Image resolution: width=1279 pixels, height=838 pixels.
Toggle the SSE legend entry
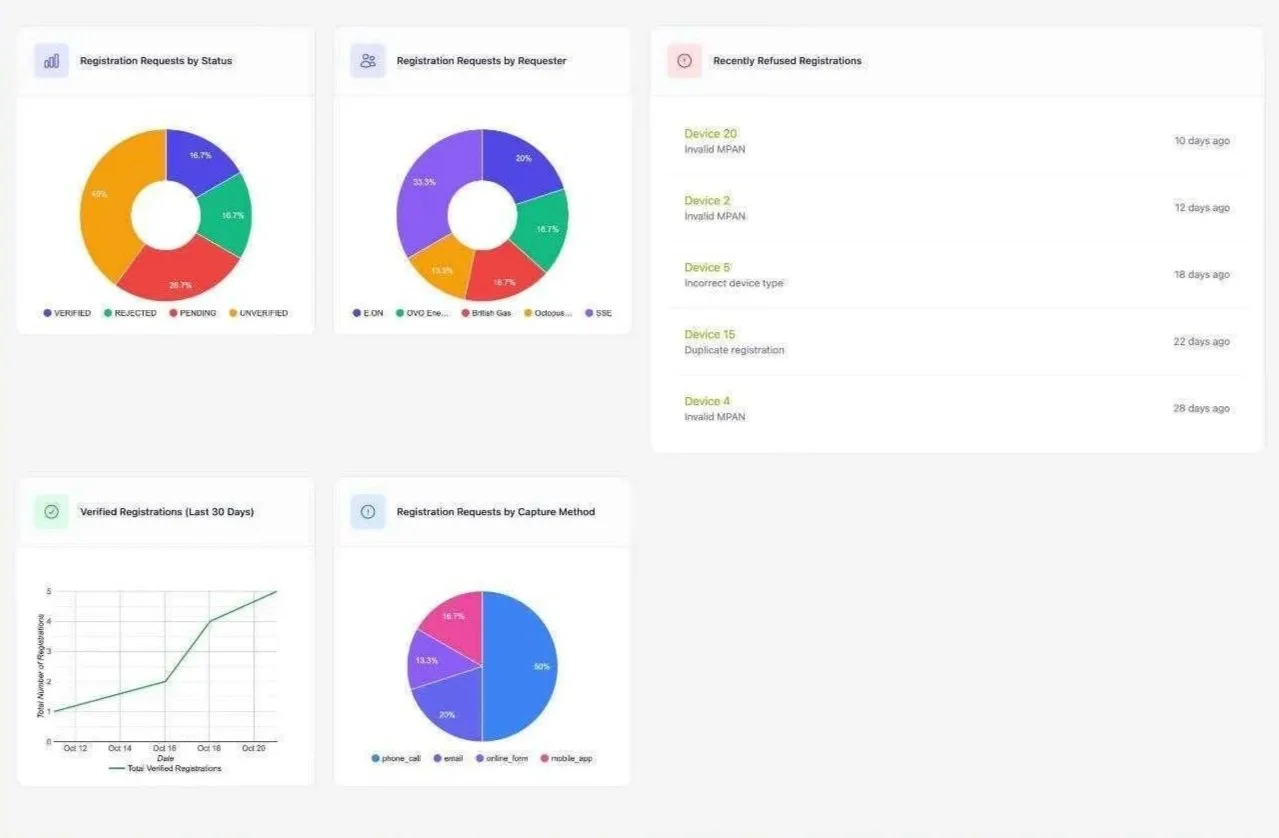tap(598, 313)
